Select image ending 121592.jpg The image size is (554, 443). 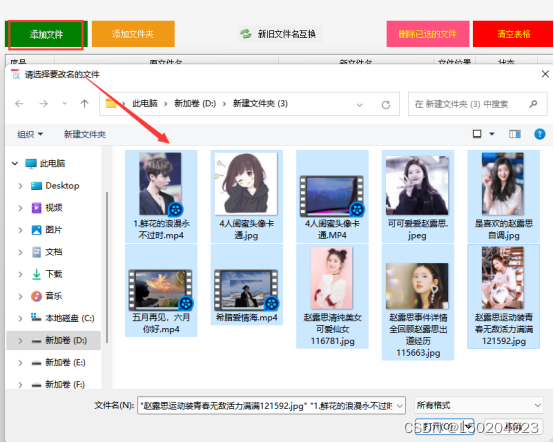click(503, 296)
